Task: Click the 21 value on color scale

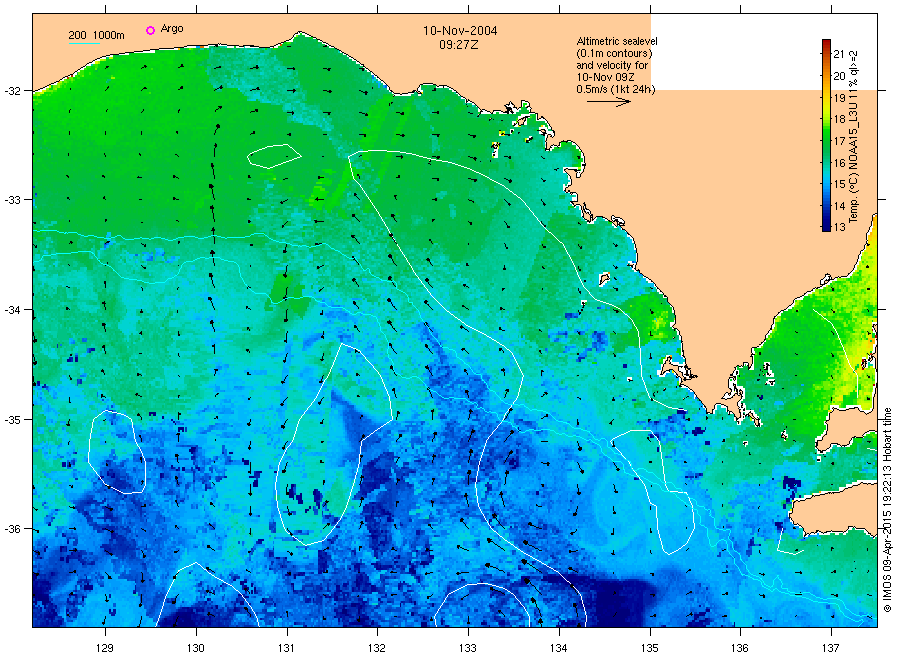Action: [x=839, y=55]
